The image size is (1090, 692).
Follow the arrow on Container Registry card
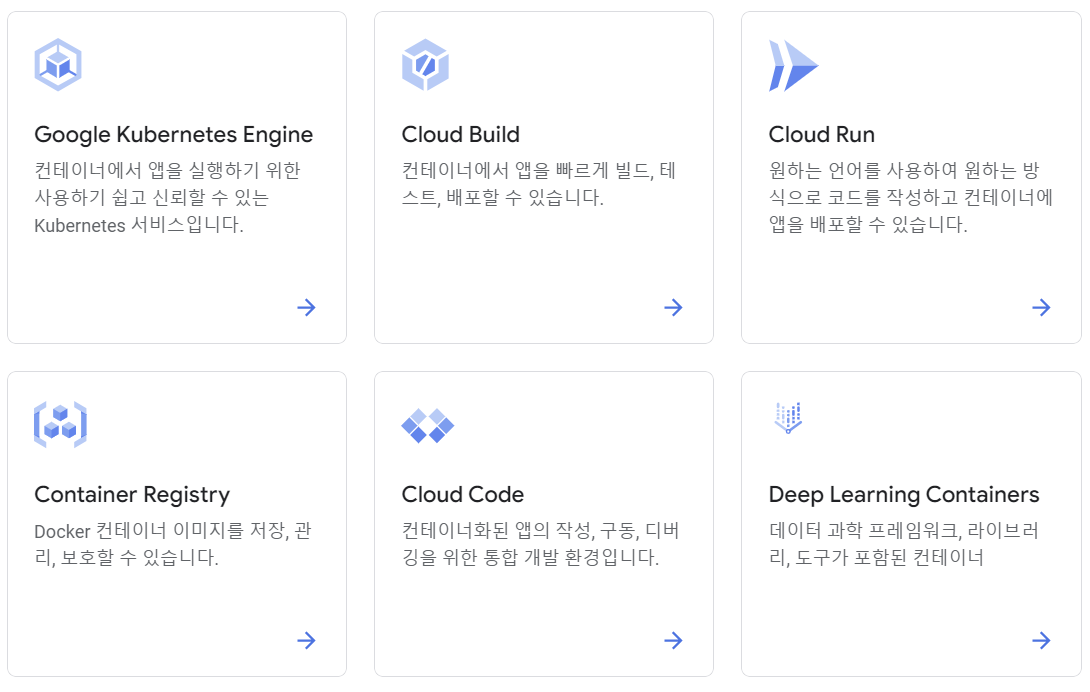click(307, 641)
